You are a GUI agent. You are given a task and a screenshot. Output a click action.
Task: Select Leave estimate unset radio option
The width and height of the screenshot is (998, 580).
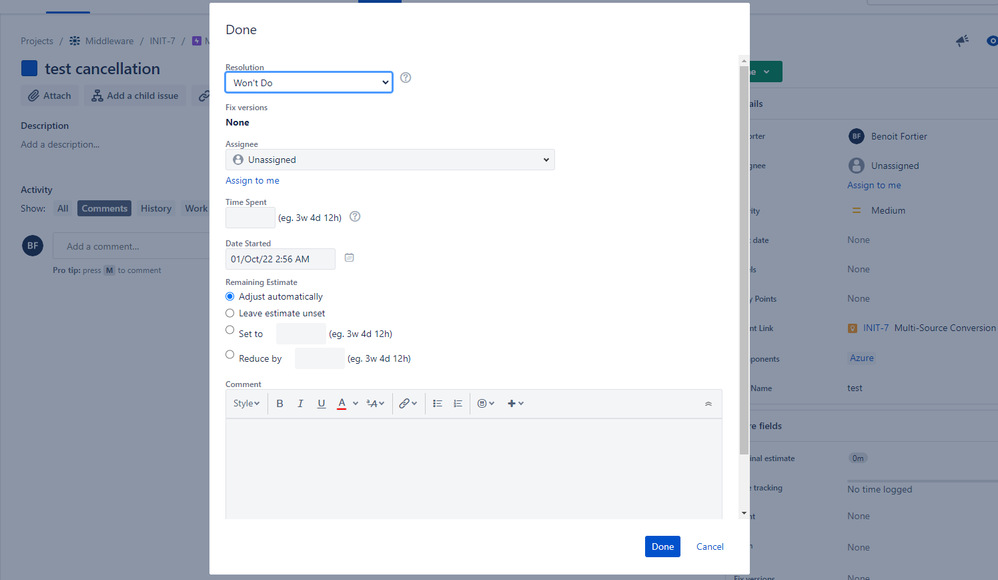tap(230, 313)
